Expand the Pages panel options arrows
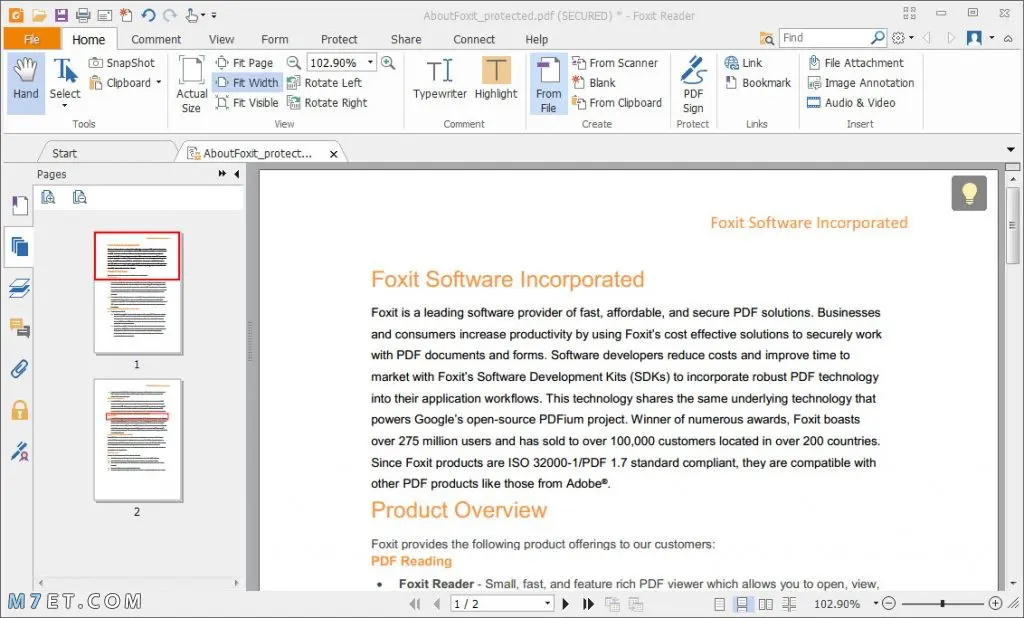 (x=222, y=174)
